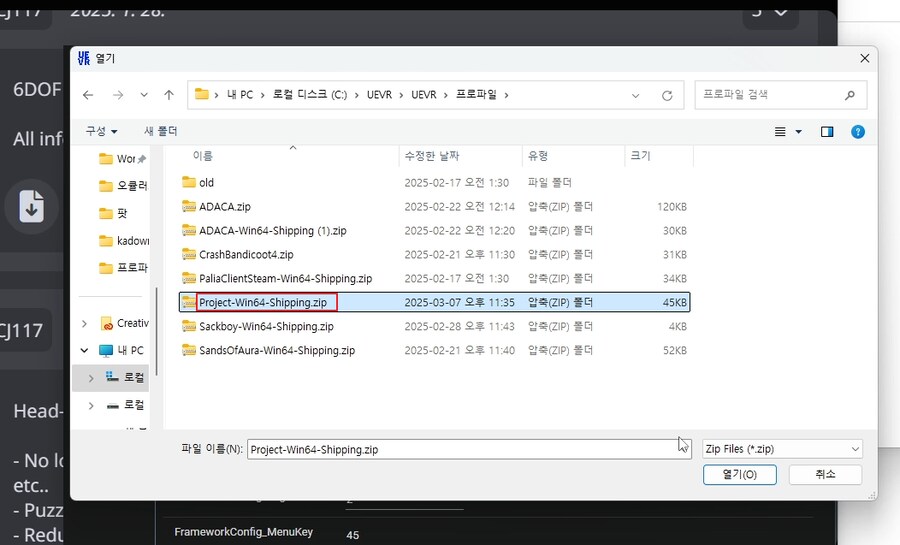Image resolution: width=900 pixels, height=545 pixels.
Task: Click download icon in background page
Action: click(x=32, y=207)
